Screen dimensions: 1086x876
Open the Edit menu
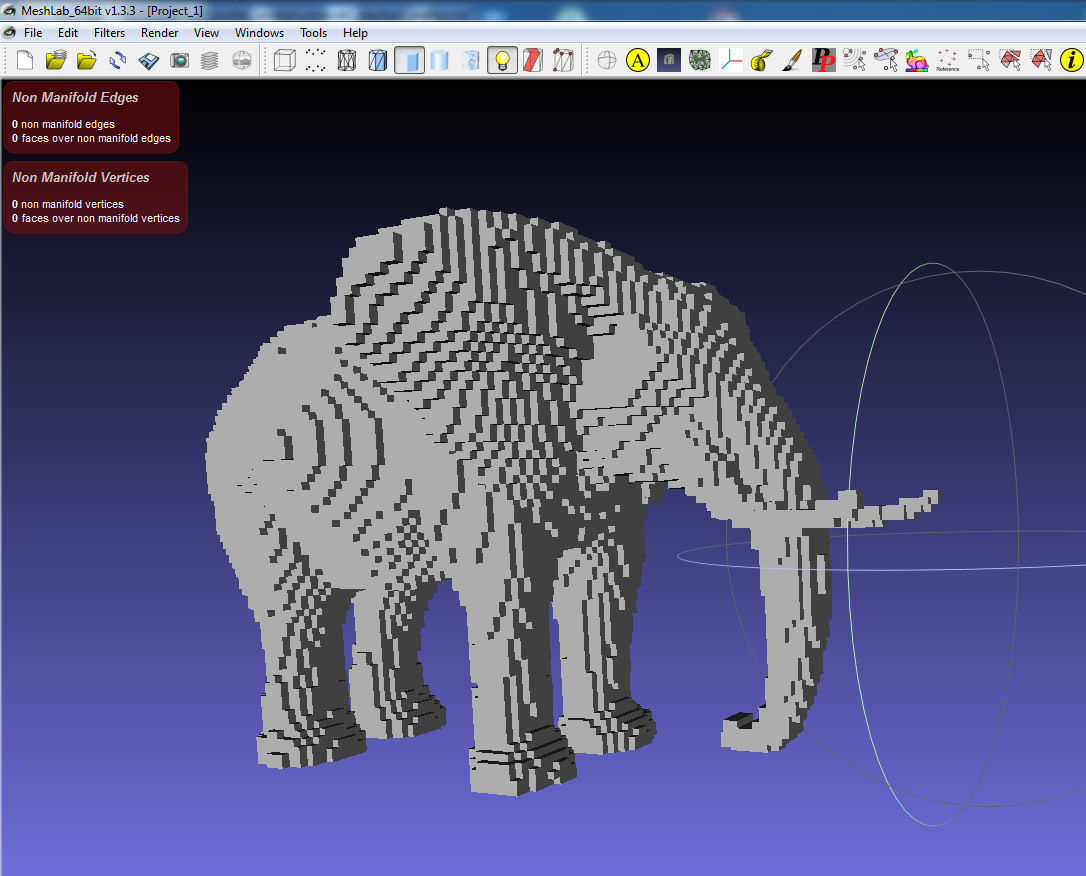point(67,33)
